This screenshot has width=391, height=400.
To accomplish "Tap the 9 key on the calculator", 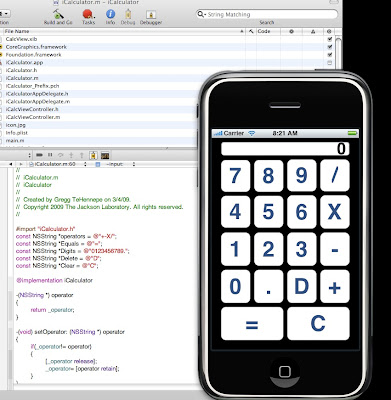I will (x=301, y=175).
